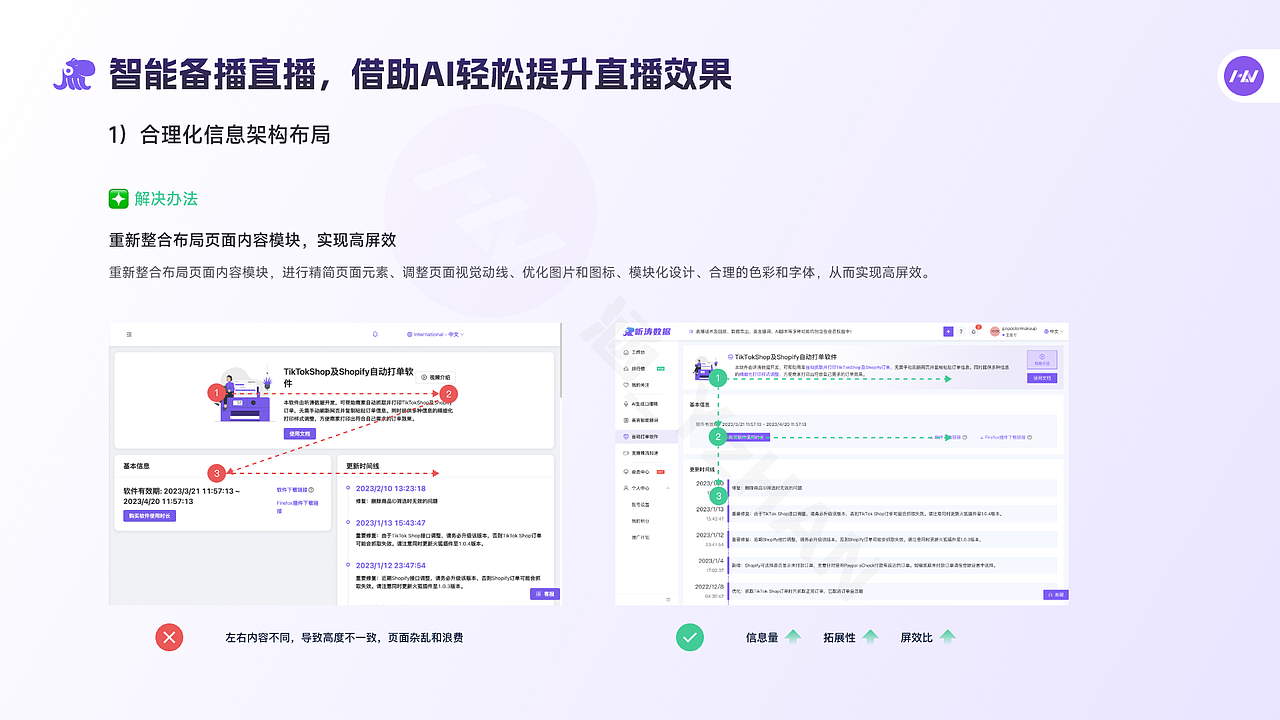Open 会员中心 in the sidebar
1280x720 pixels.
[x=645, y=472]
